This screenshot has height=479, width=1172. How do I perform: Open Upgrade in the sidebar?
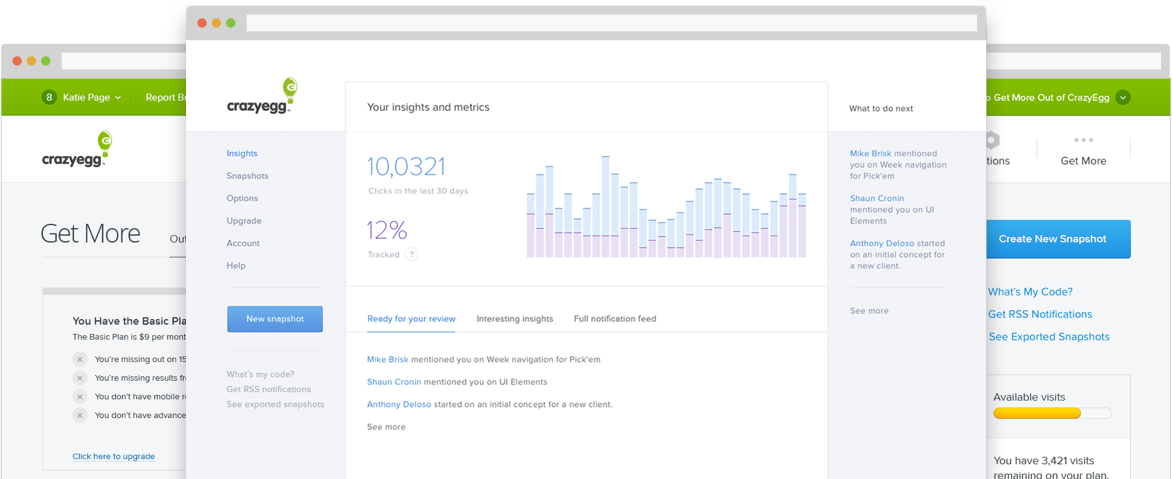click(244, 220)
